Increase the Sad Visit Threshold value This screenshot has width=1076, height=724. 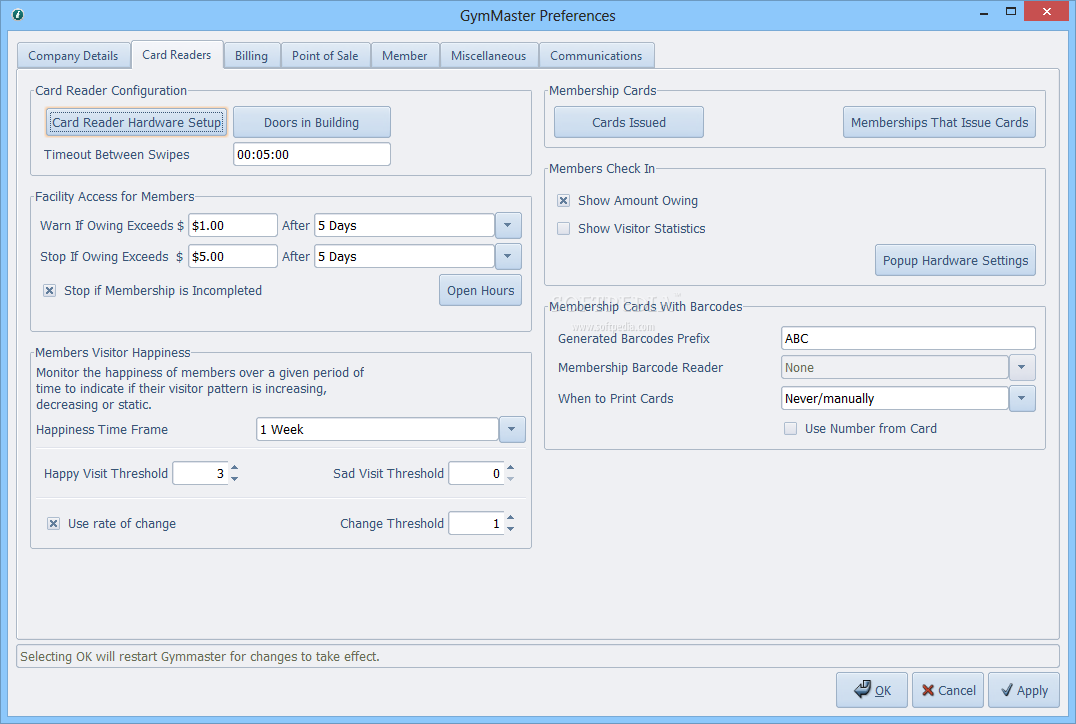511,468
